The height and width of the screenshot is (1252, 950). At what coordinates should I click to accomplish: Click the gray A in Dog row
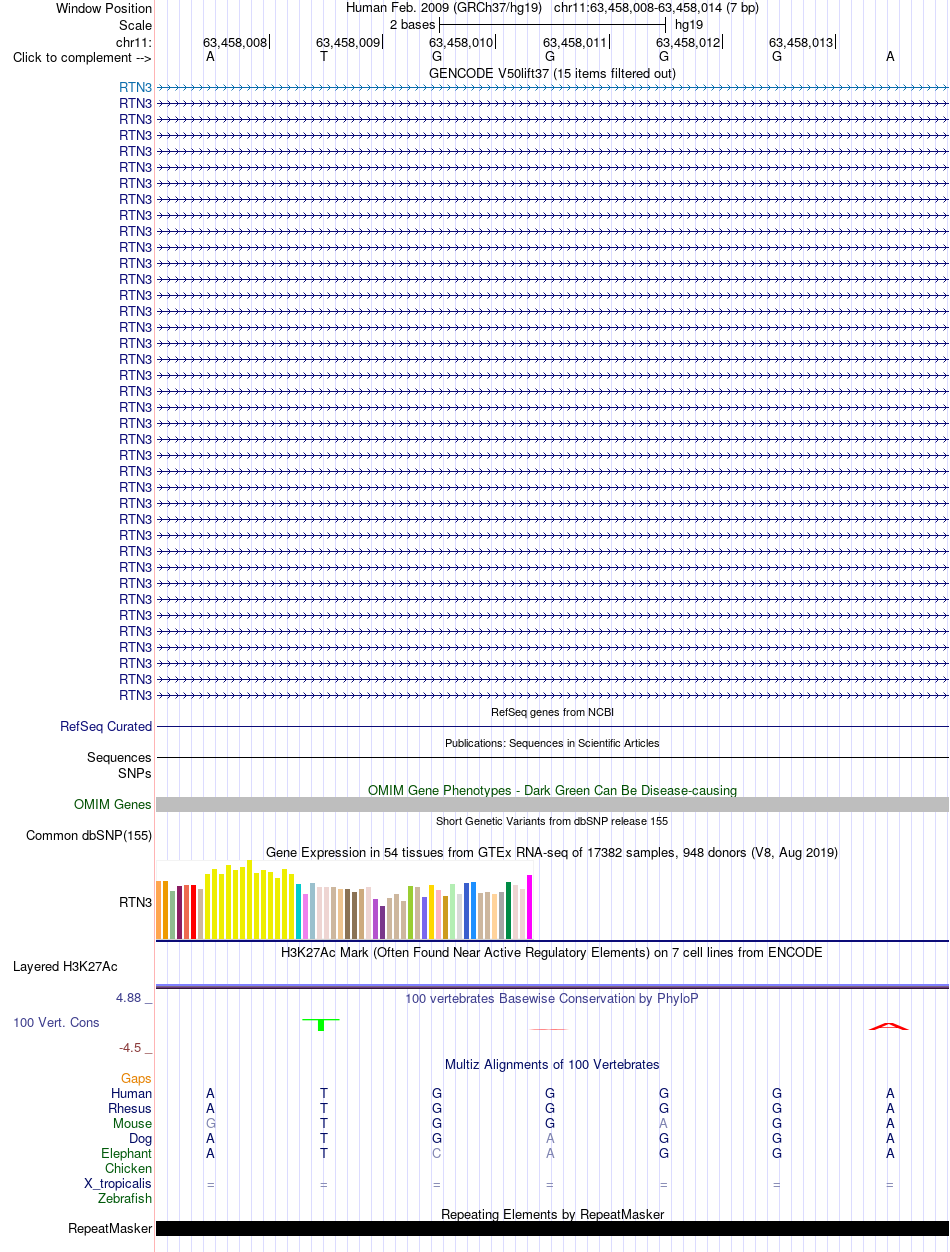pyautogui.click(x=550, y=1138)
